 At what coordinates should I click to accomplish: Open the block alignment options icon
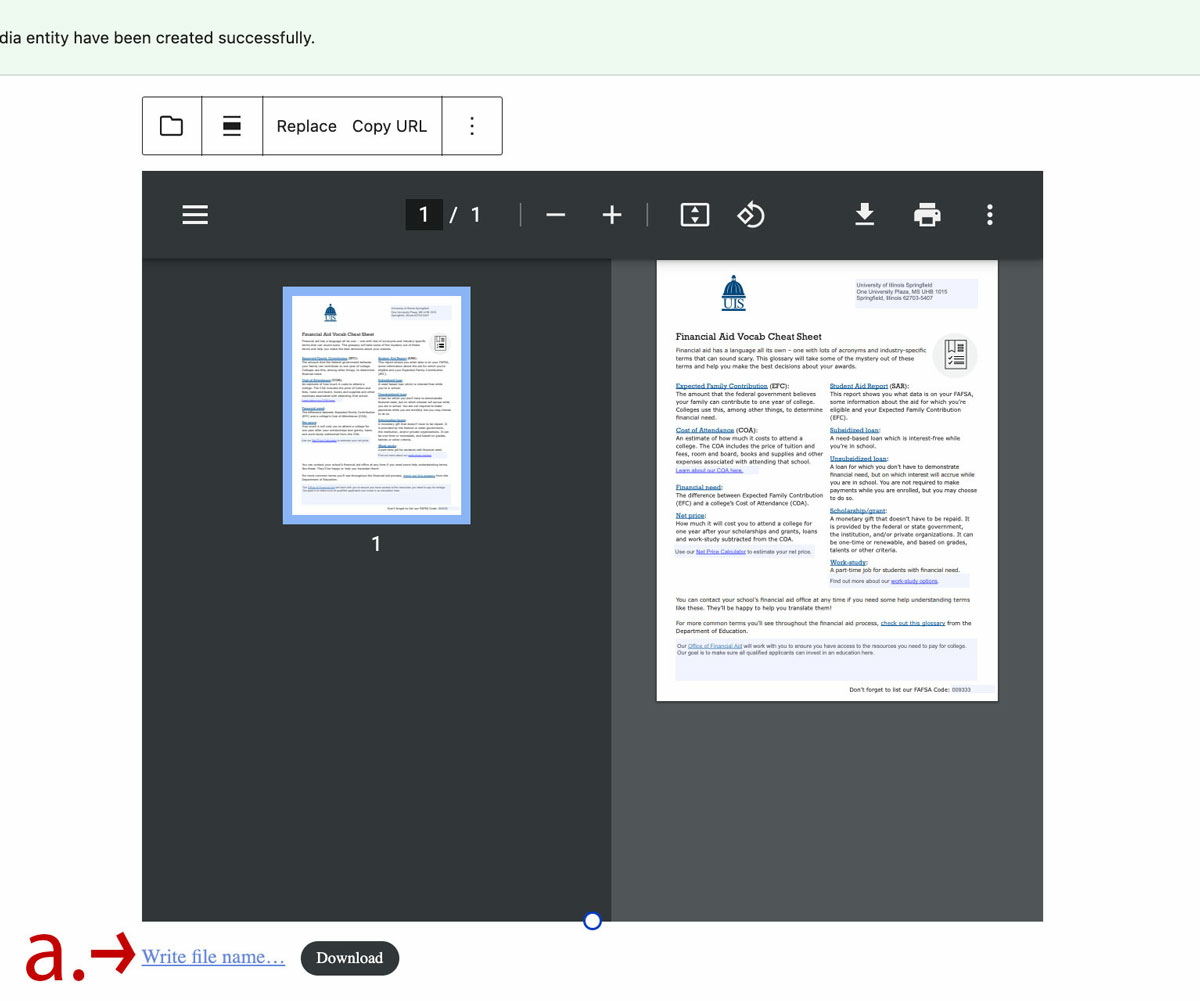pos(232,126)
